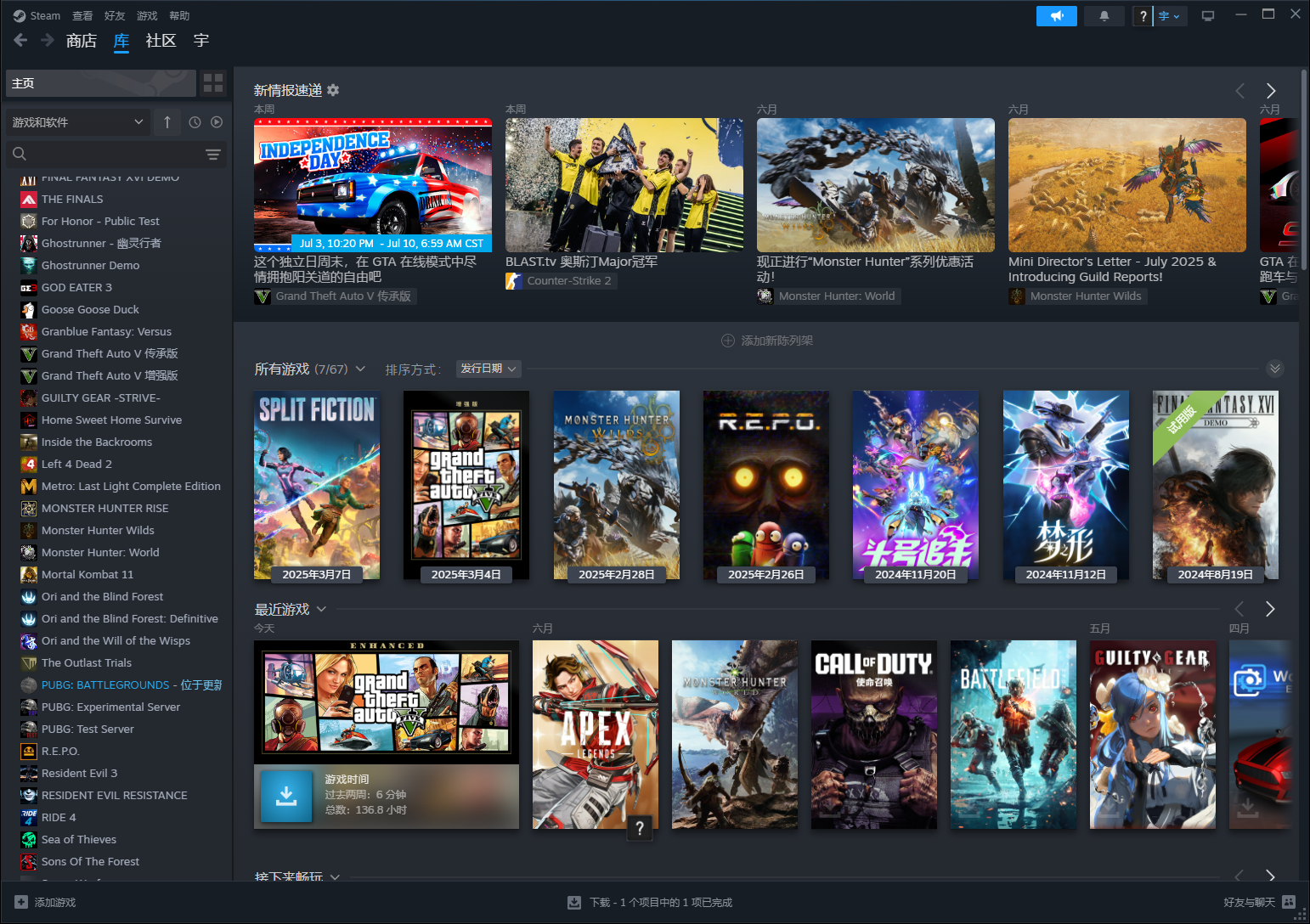Click the back navigation arrow
Image resolution: width=1310 pixels, height=924 pixels.
click(x=21, y=40)
